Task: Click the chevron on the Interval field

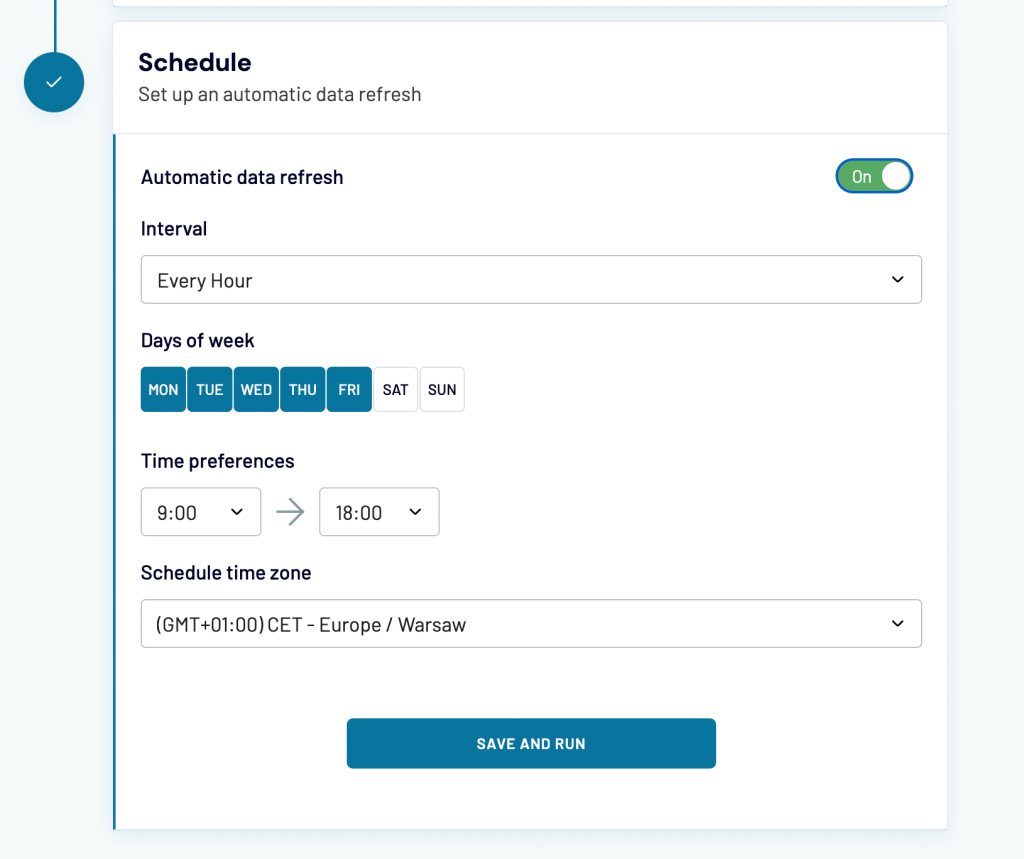Action: point(897,280)
